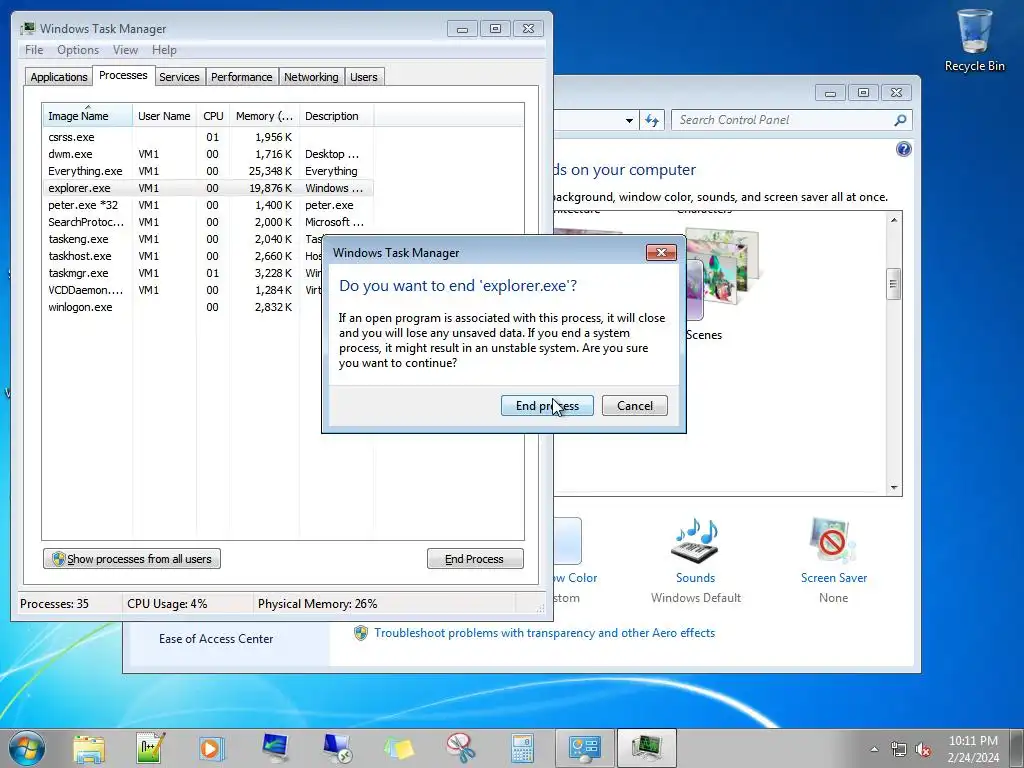Select taskeng.exe process row

point(183,239)
